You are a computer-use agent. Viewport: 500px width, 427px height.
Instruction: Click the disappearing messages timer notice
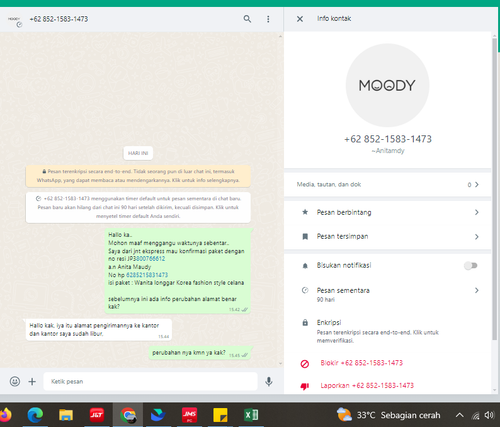(x=138, y=207)
